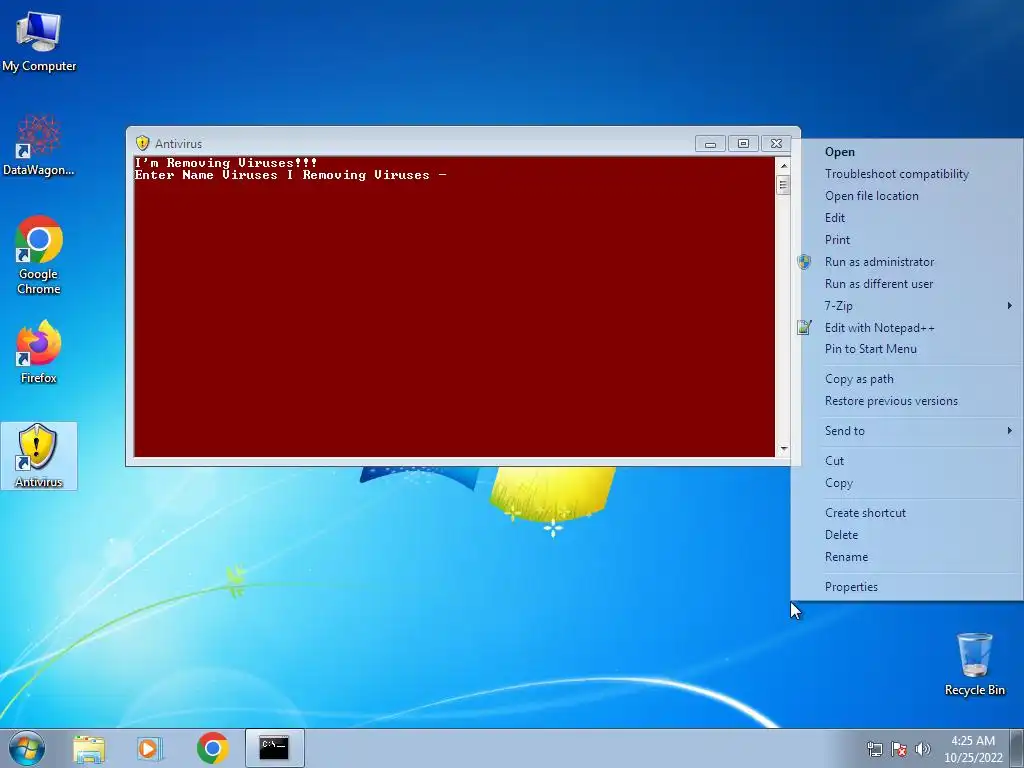Screen dimensions: 1024x768
Task: Click the command prompt taskbar button
Action: (274, 748)
